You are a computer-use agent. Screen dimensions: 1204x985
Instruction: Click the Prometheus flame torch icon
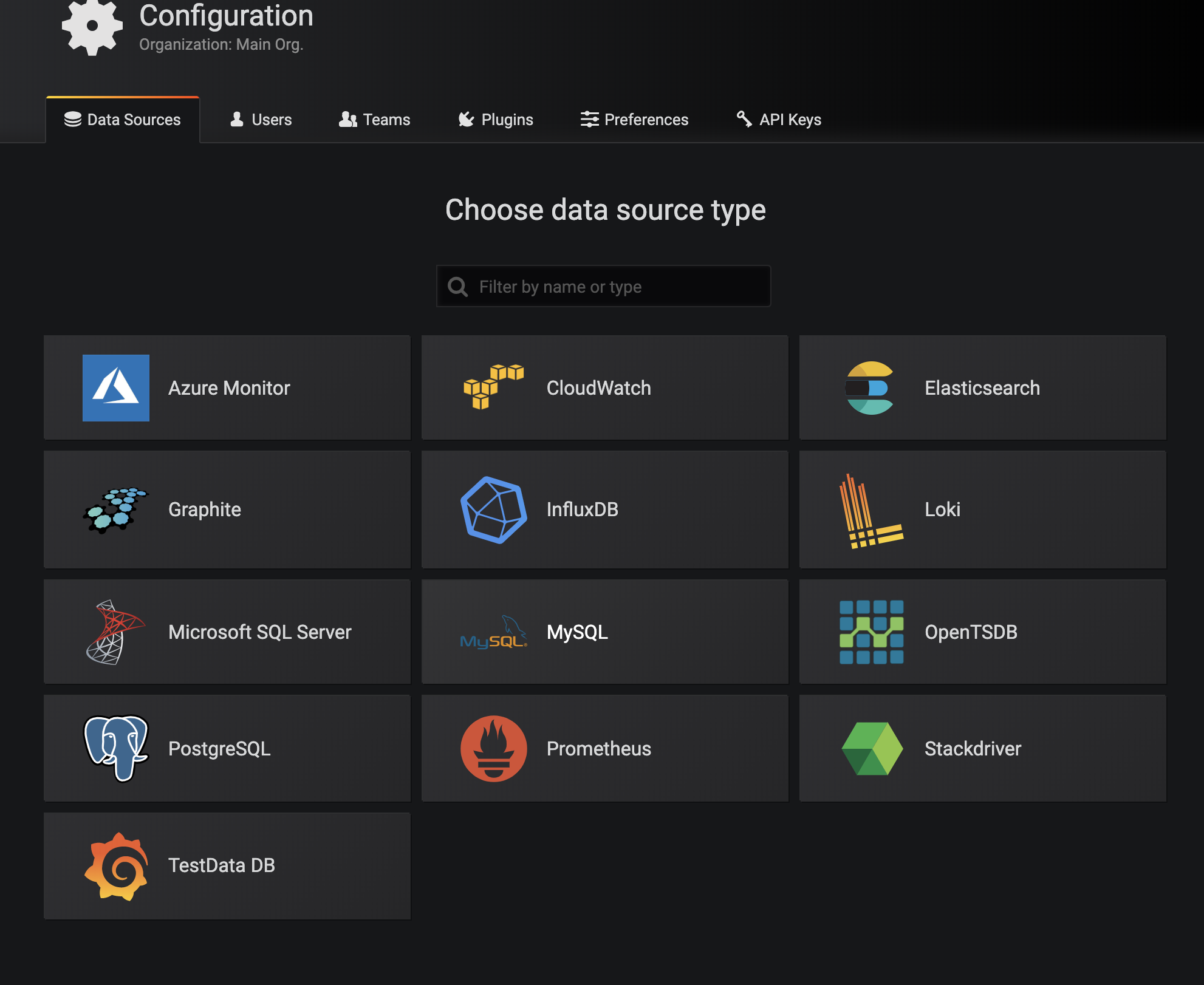(493, 748)
